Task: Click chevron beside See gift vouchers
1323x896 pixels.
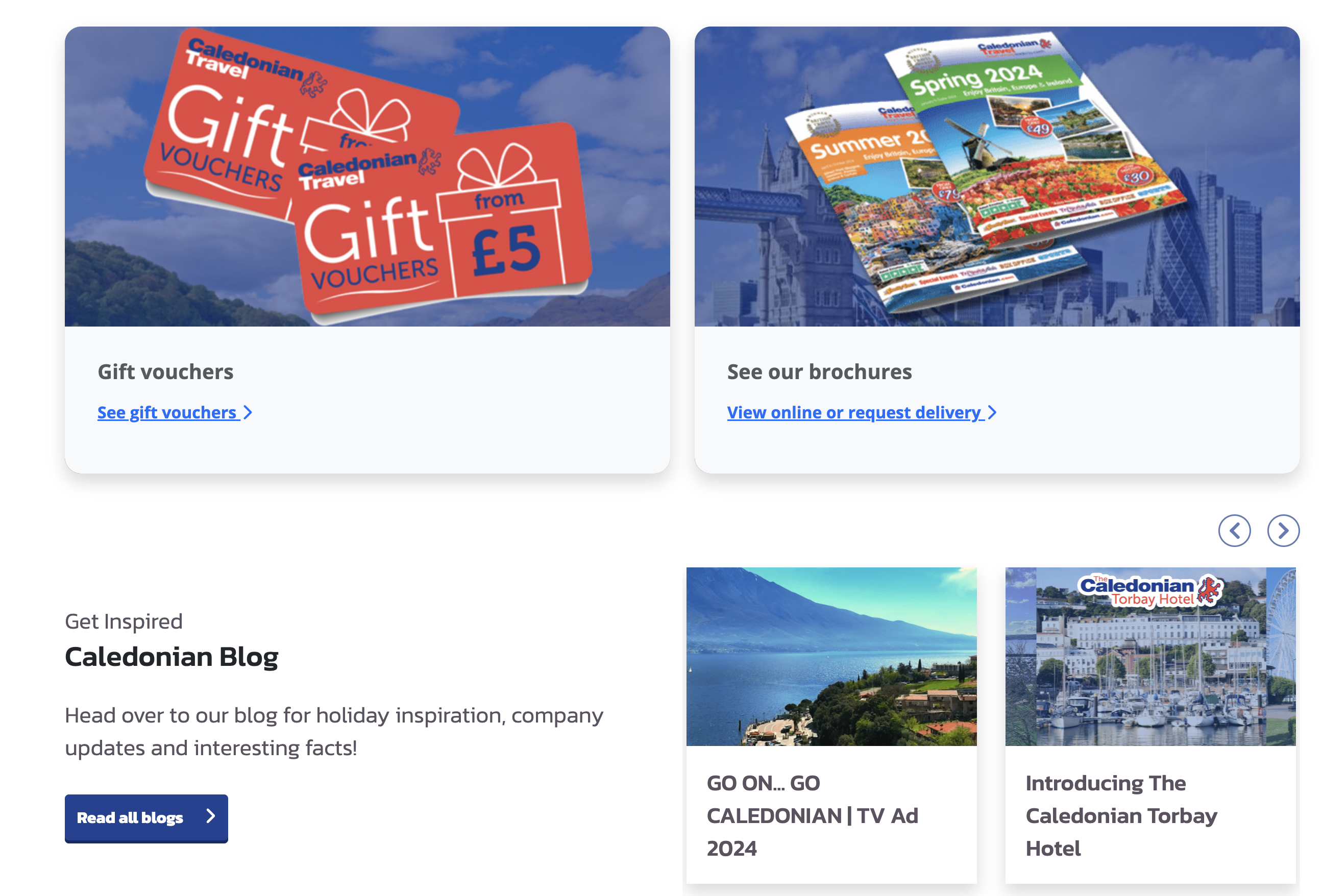Action: pyautogui.click(x=248, y=412)
